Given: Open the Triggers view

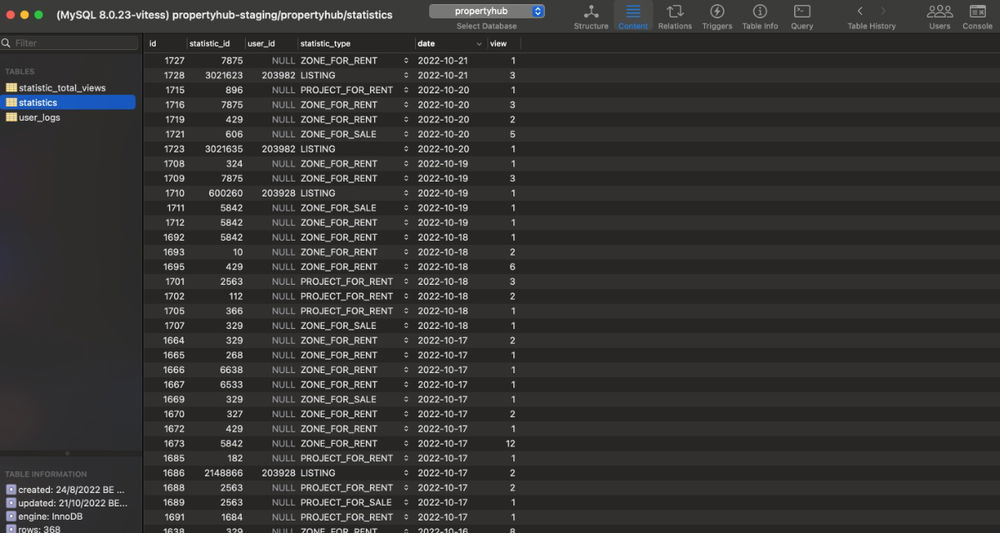Looking at the screenshot, I should point(716,15).
